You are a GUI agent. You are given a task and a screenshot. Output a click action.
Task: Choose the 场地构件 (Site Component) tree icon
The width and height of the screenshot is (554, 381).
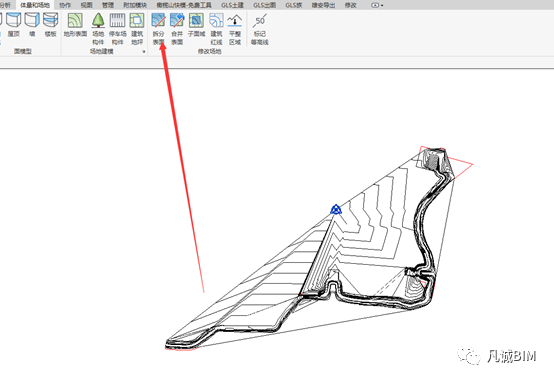pos(98,28)
